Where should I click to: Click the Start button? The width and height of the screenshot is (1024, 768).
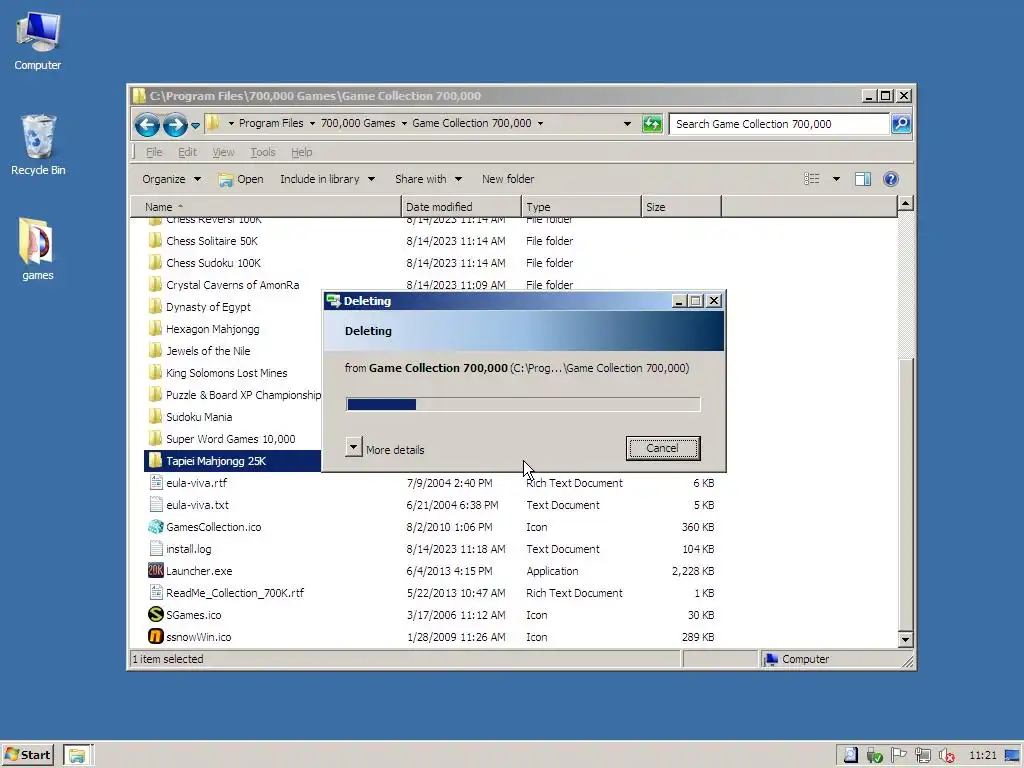(x=28, y=755)
